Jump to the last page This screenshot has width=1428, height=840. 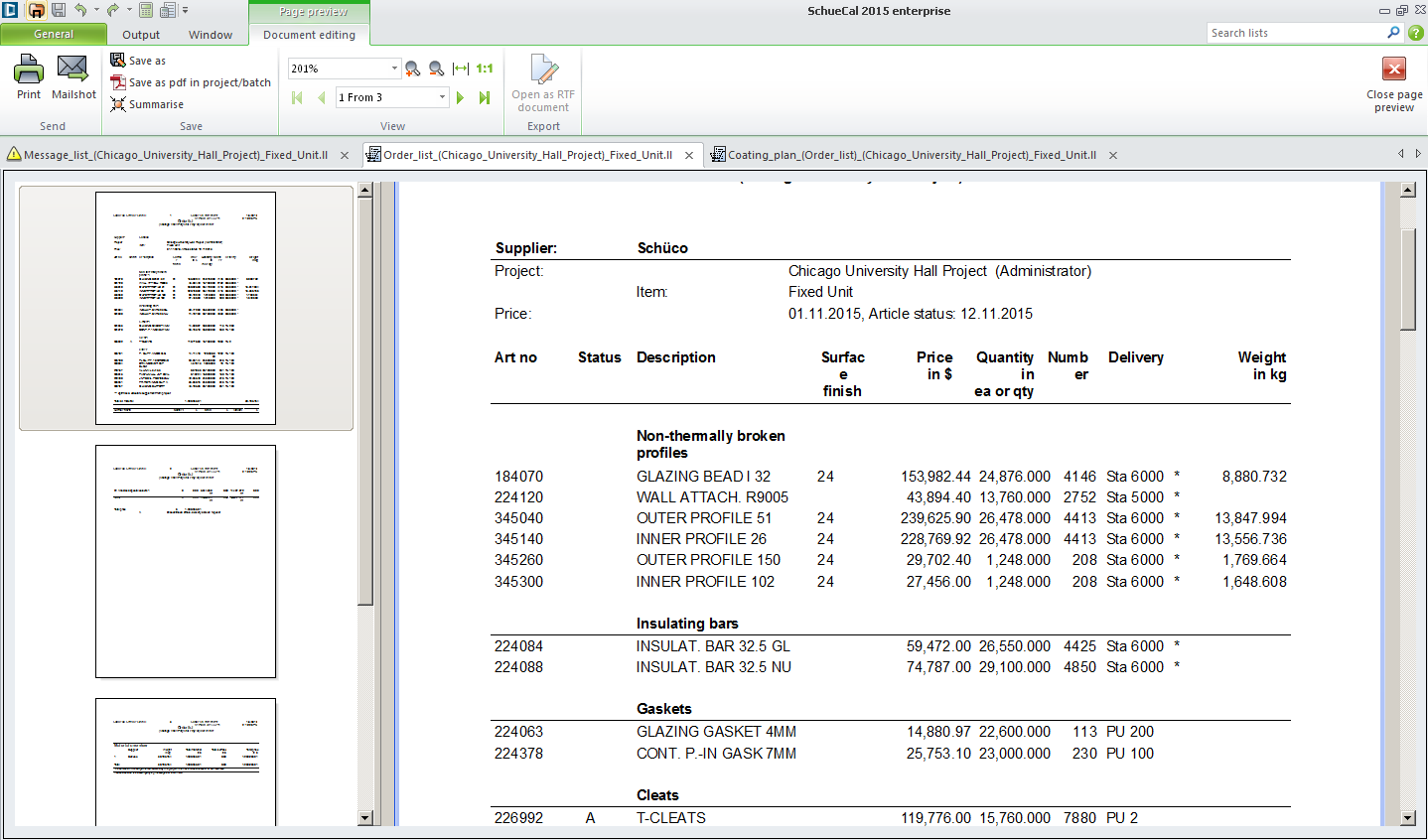click(485, 97)
